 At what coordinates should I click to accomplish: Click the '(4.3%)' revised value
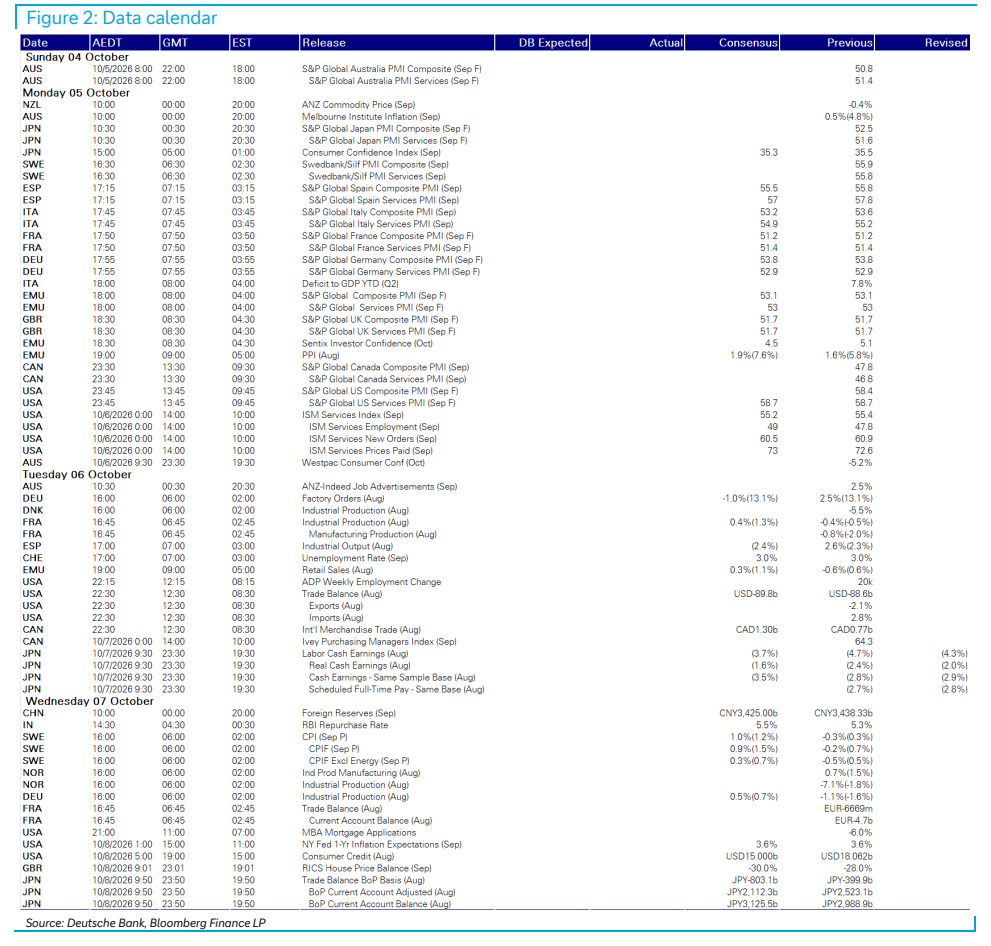click(954, 653)
